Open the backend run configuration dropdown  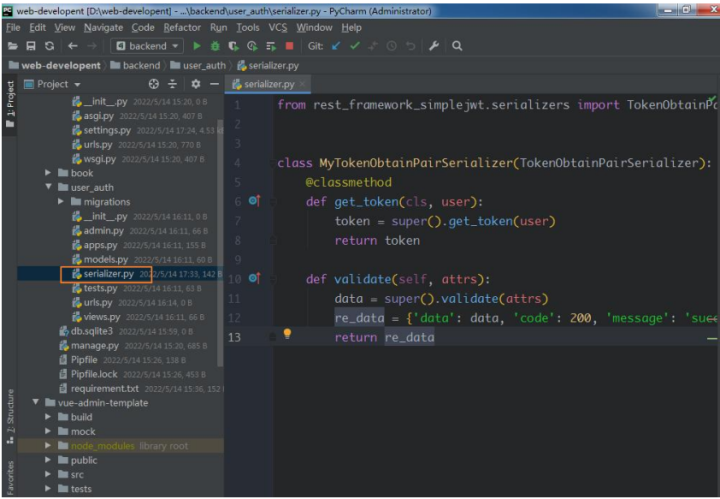tap(147, 46)
